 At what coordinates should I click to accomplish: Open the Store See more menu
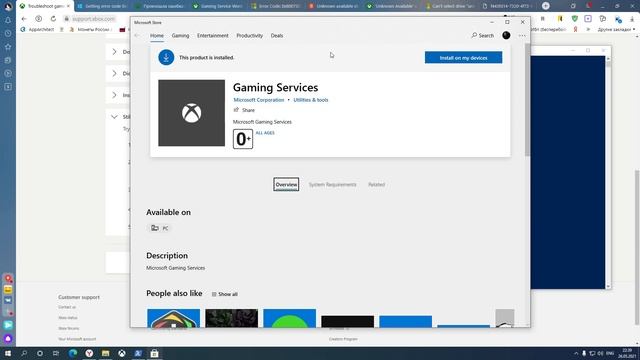pyautogui.click(x=522, y=36)
